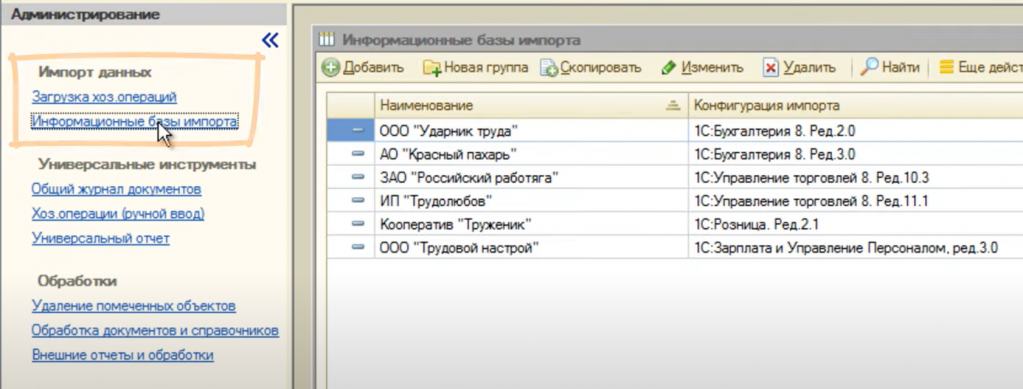Select row ИП "Трудолюбов"
The width and height of the screenshot is (1023, 389).
(675, 201)
